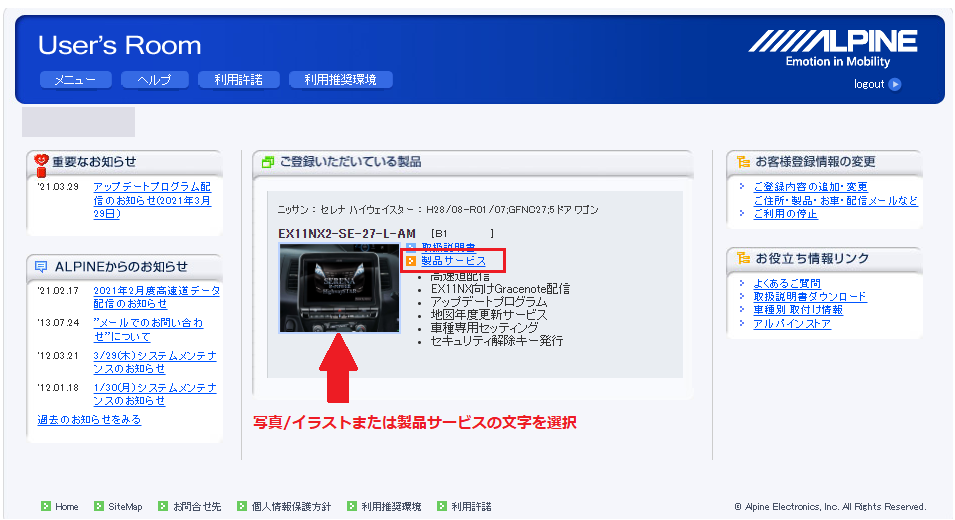This screenshot has height=520, width=955.
Task: Open ご登録内容の追加・変更 link
Action: coord(810,187)
